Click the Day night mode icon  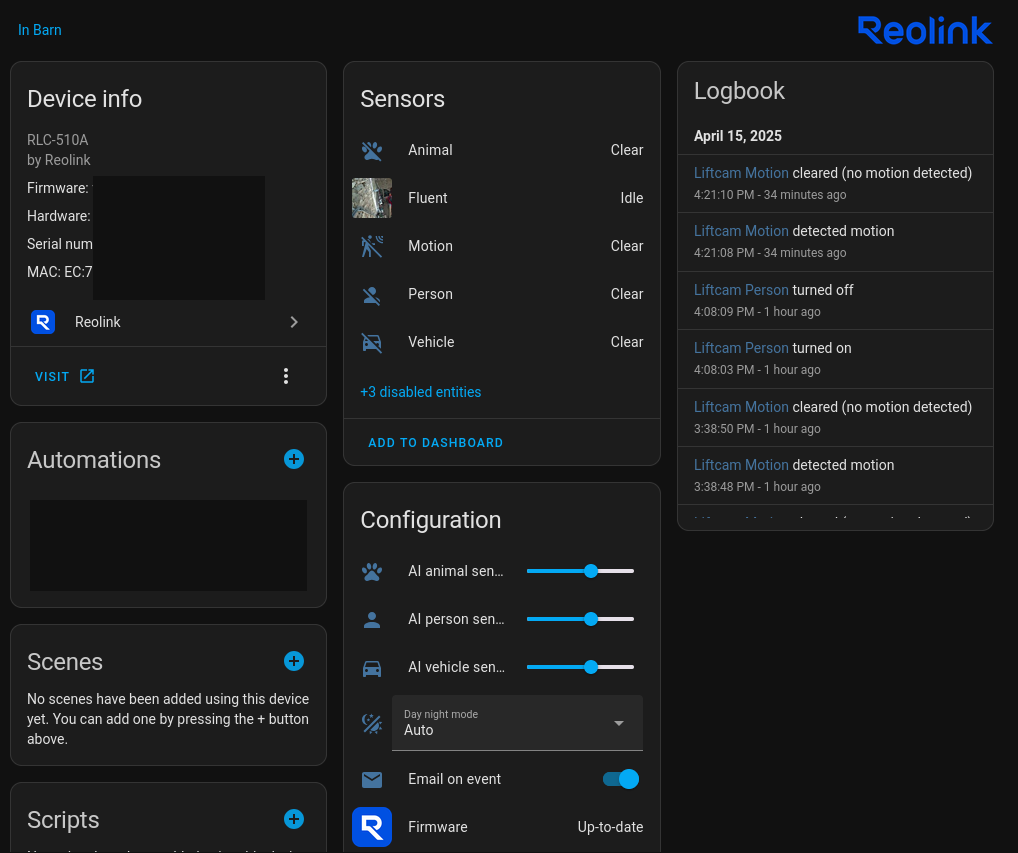371,723
